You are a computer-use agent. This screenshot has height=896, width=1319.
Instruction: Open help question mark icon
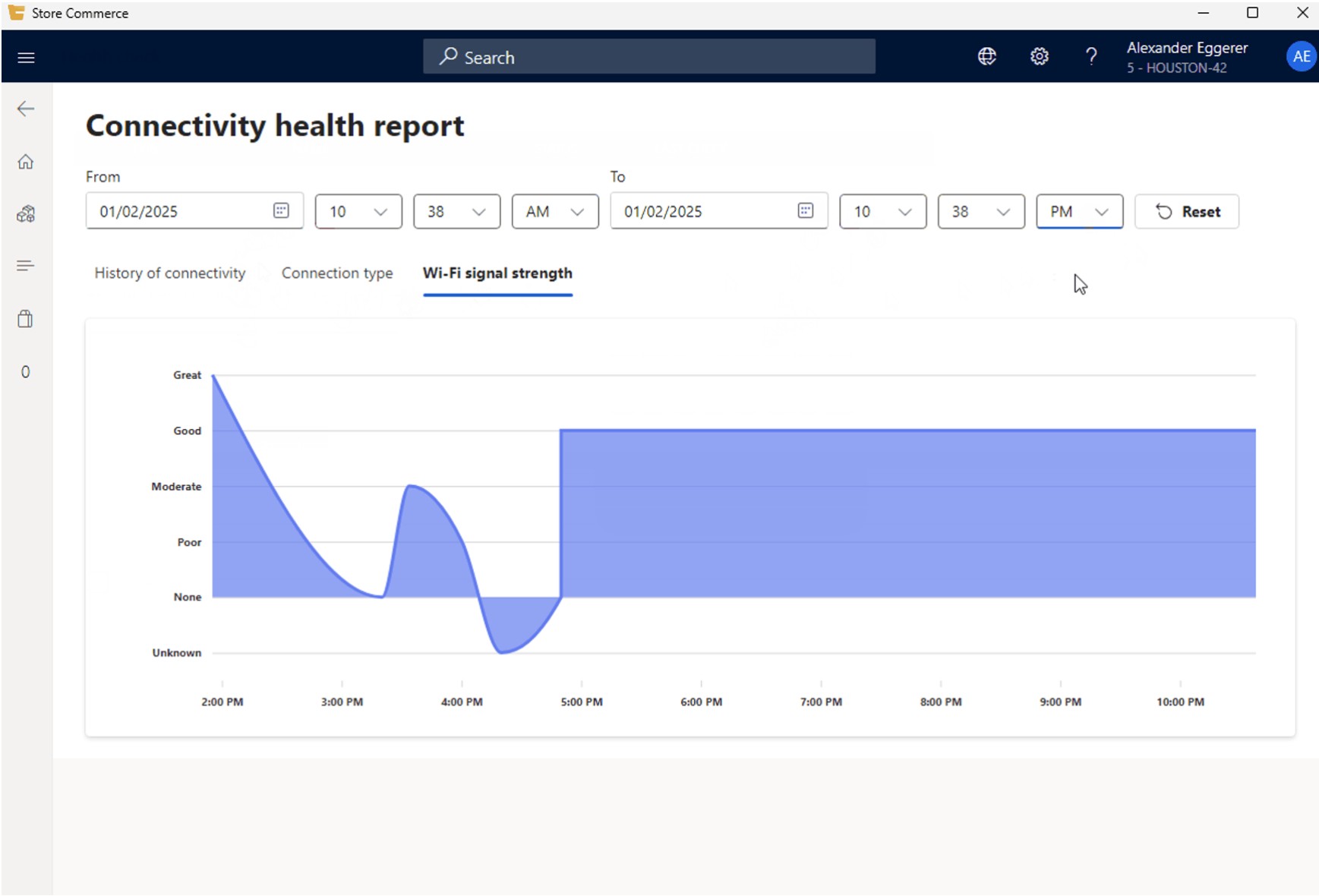(1091, 56)
